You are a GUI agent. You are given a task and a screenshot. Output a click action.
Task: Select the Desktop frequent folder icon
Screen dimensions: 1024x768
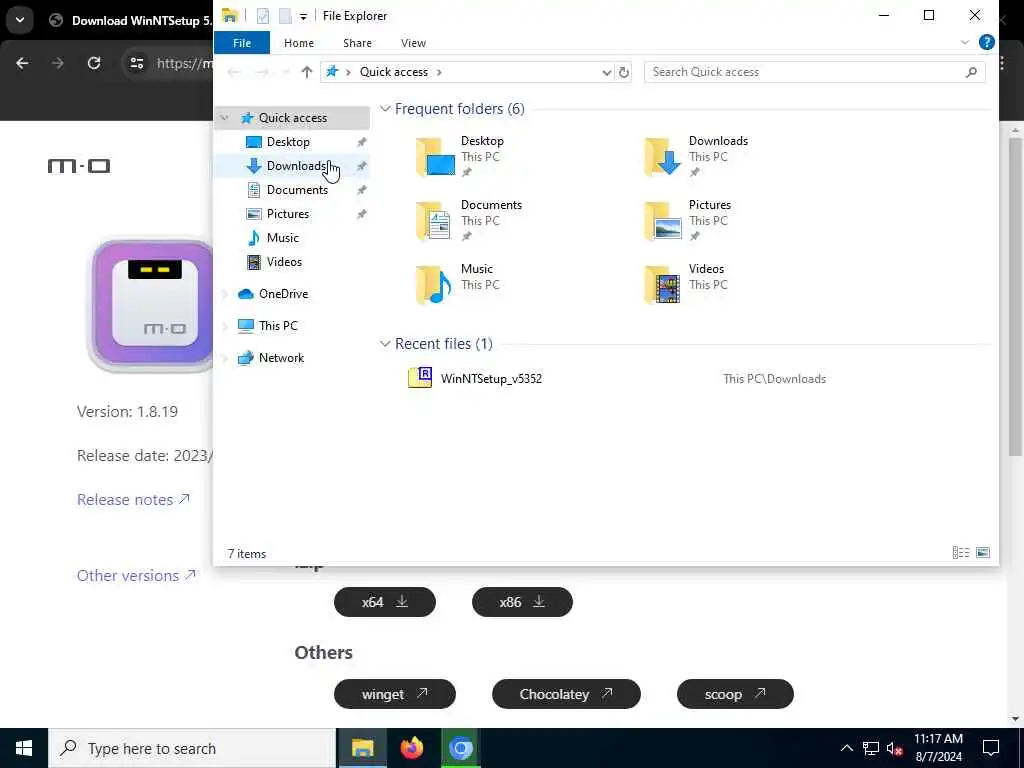point(436,157)
